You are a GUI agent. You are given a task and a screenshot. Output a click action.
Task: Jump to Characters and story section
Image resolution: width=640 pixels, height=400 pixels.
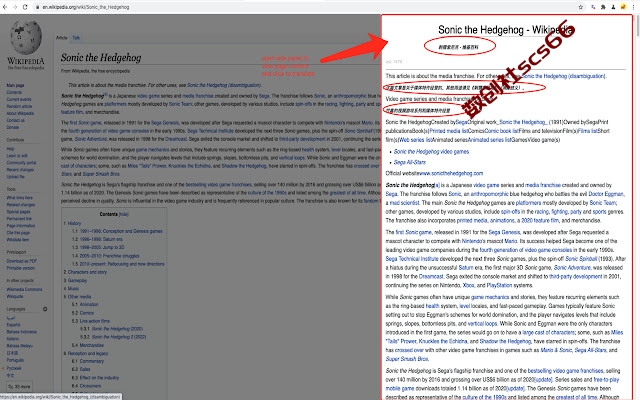click(87, 272)
